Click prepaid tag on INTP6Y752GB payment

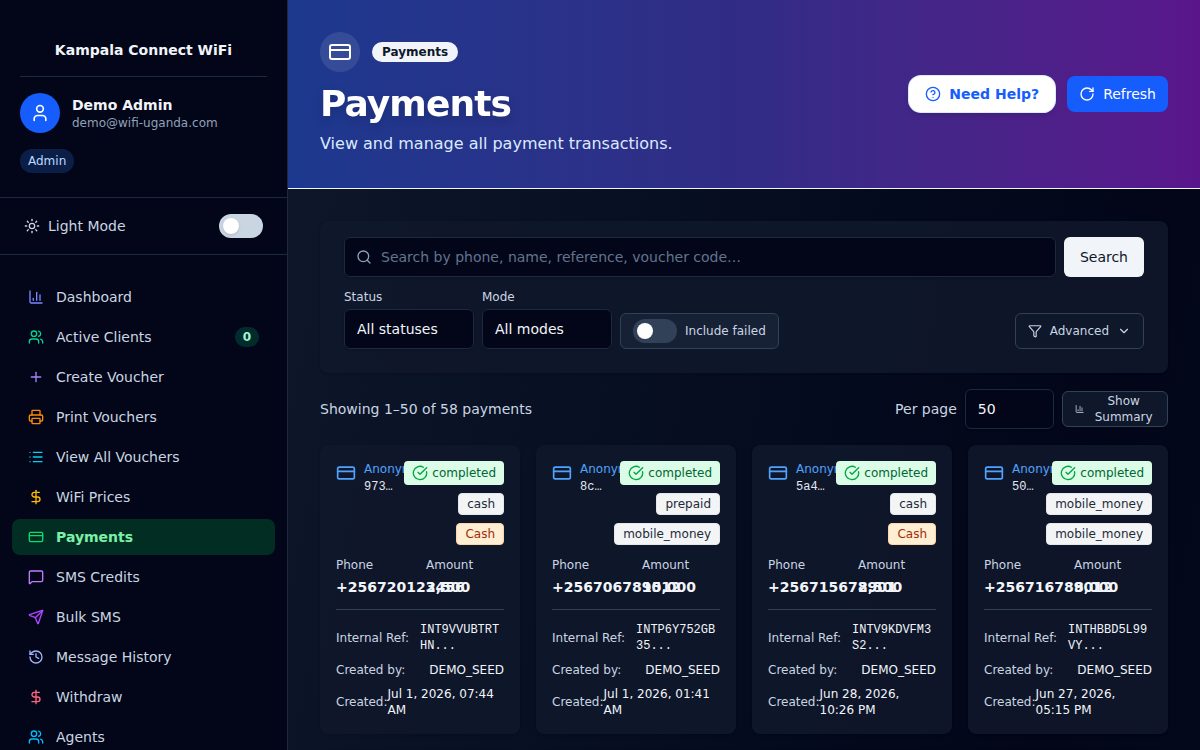(x=688, y=504)
